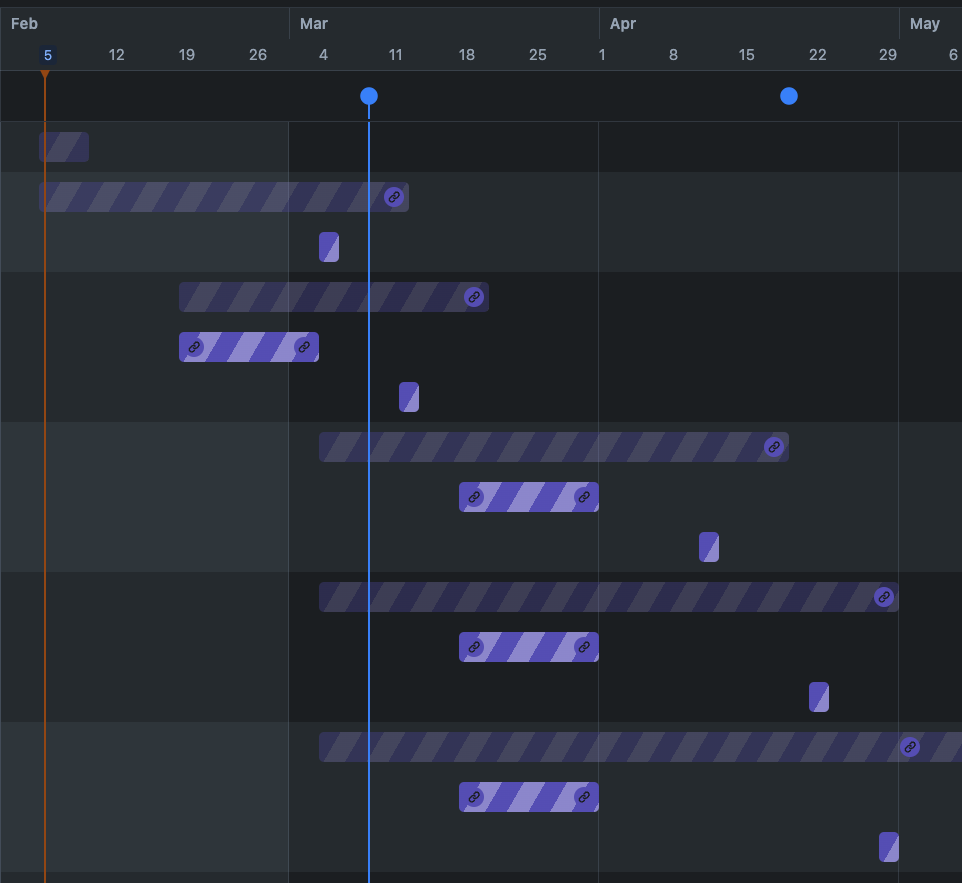Click the Feb month header
This screenshot has height=883, width=962.
(25, 24)
